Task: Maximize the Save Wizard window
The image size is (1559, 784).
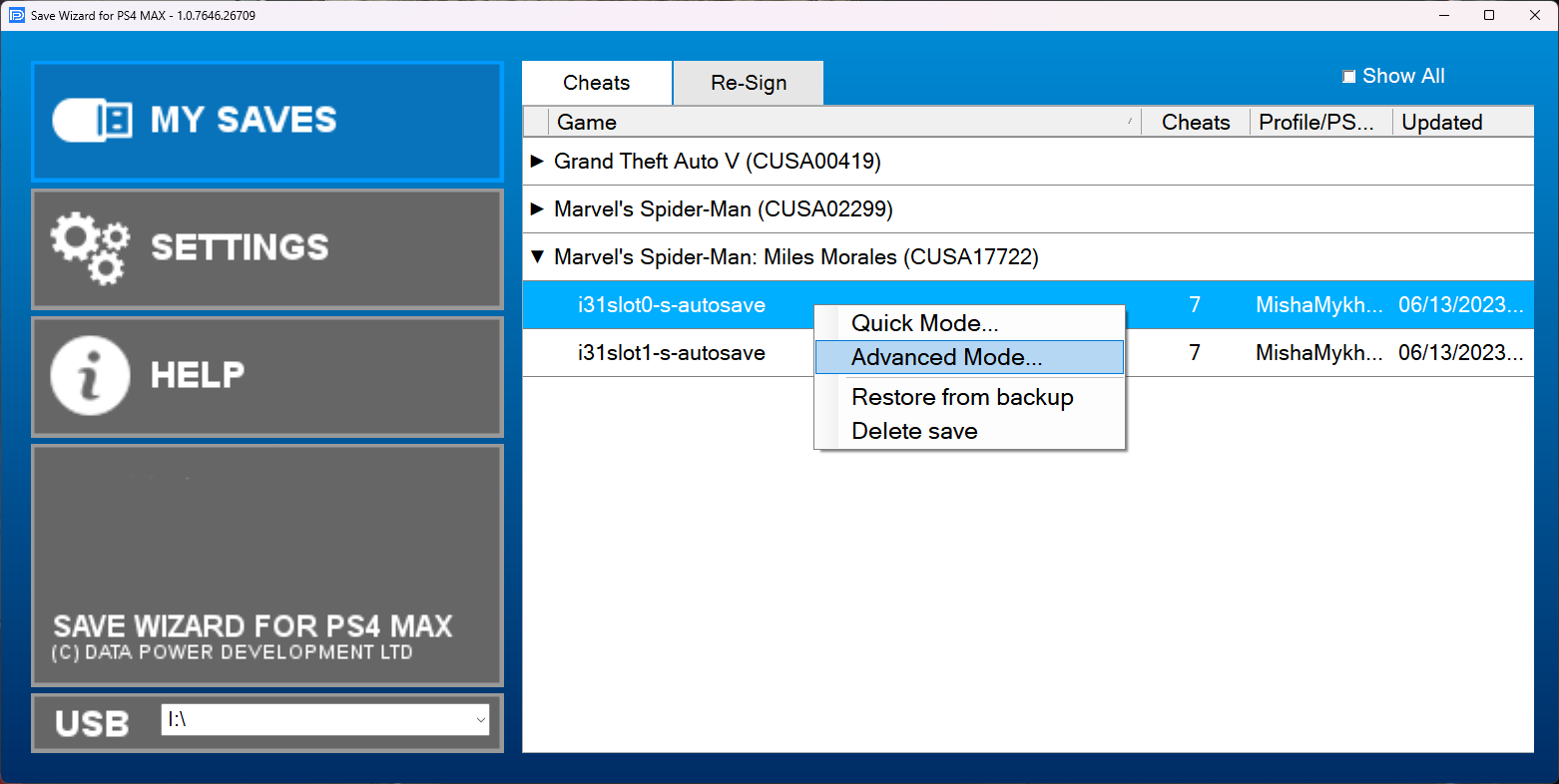Action: click(1489, 15)
